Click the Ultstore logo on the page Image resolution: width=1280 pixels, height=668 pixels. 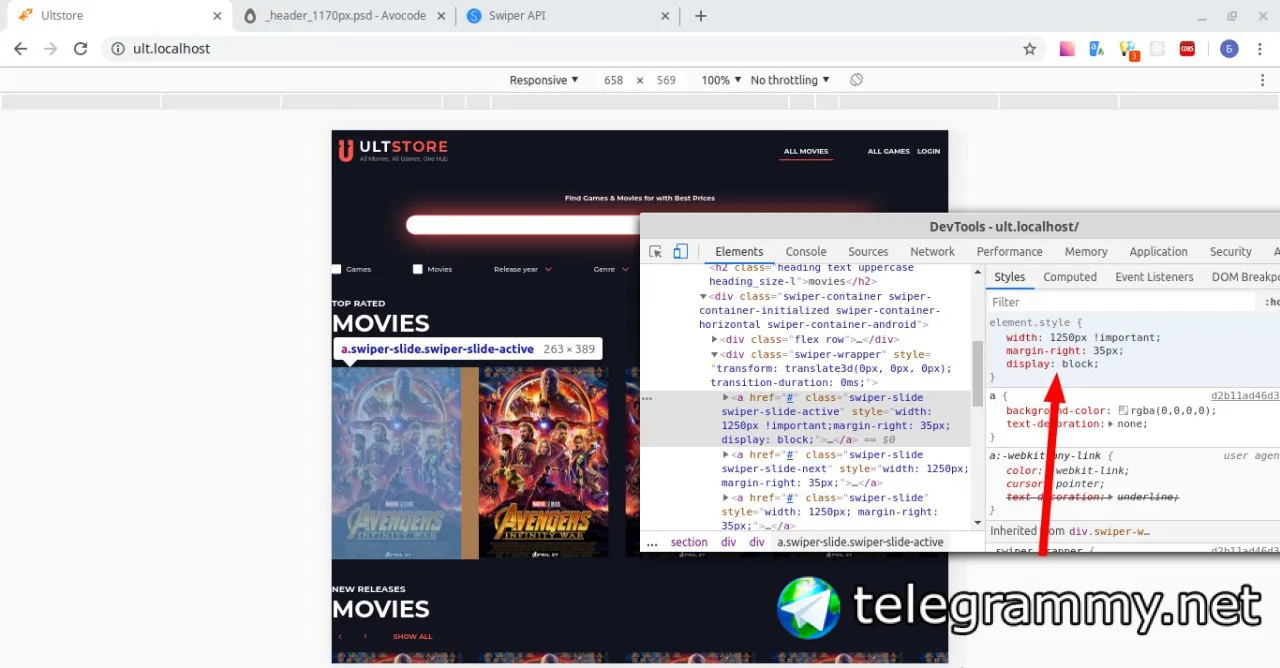[392, 151]
